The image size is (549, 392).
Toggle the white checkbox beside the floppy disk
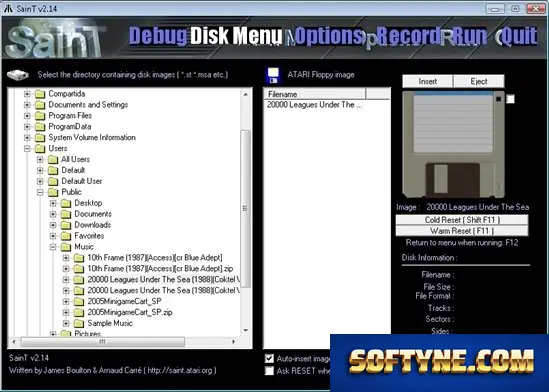pos(510,99)
